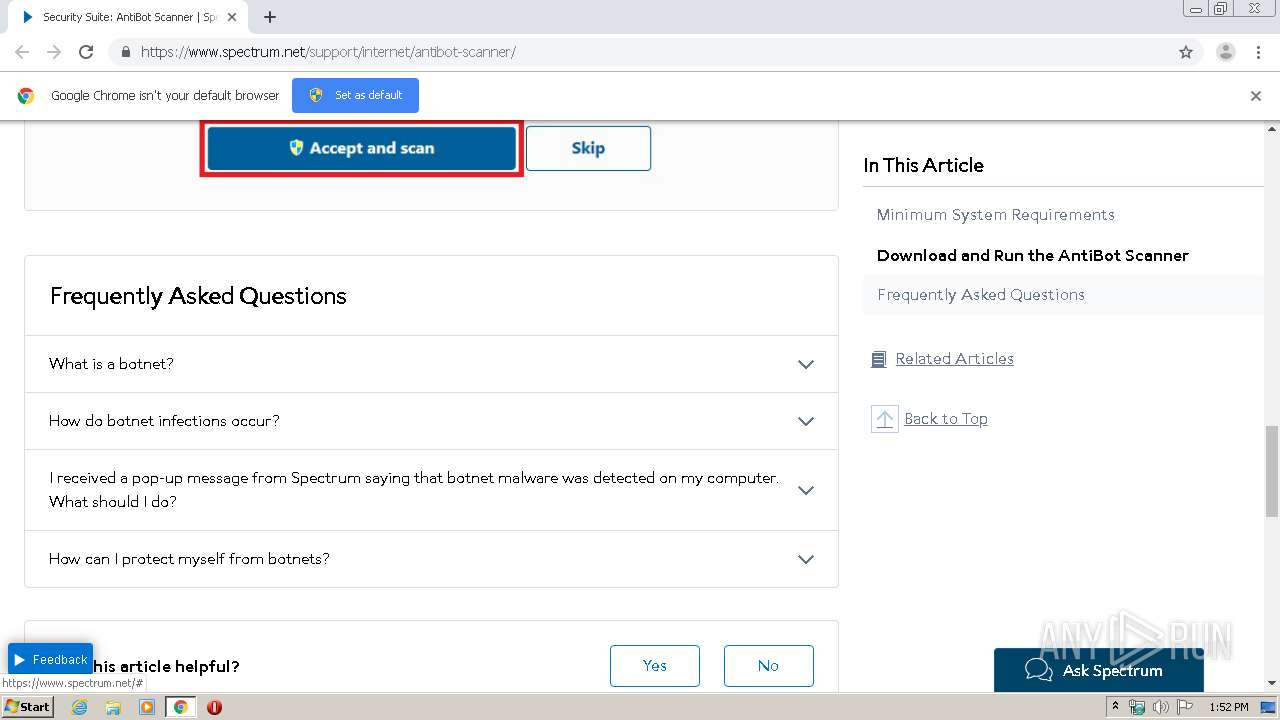Screen dimensions: 1280x720
Task: Click the Action Center flag icon
Action: coord(1185,707)
